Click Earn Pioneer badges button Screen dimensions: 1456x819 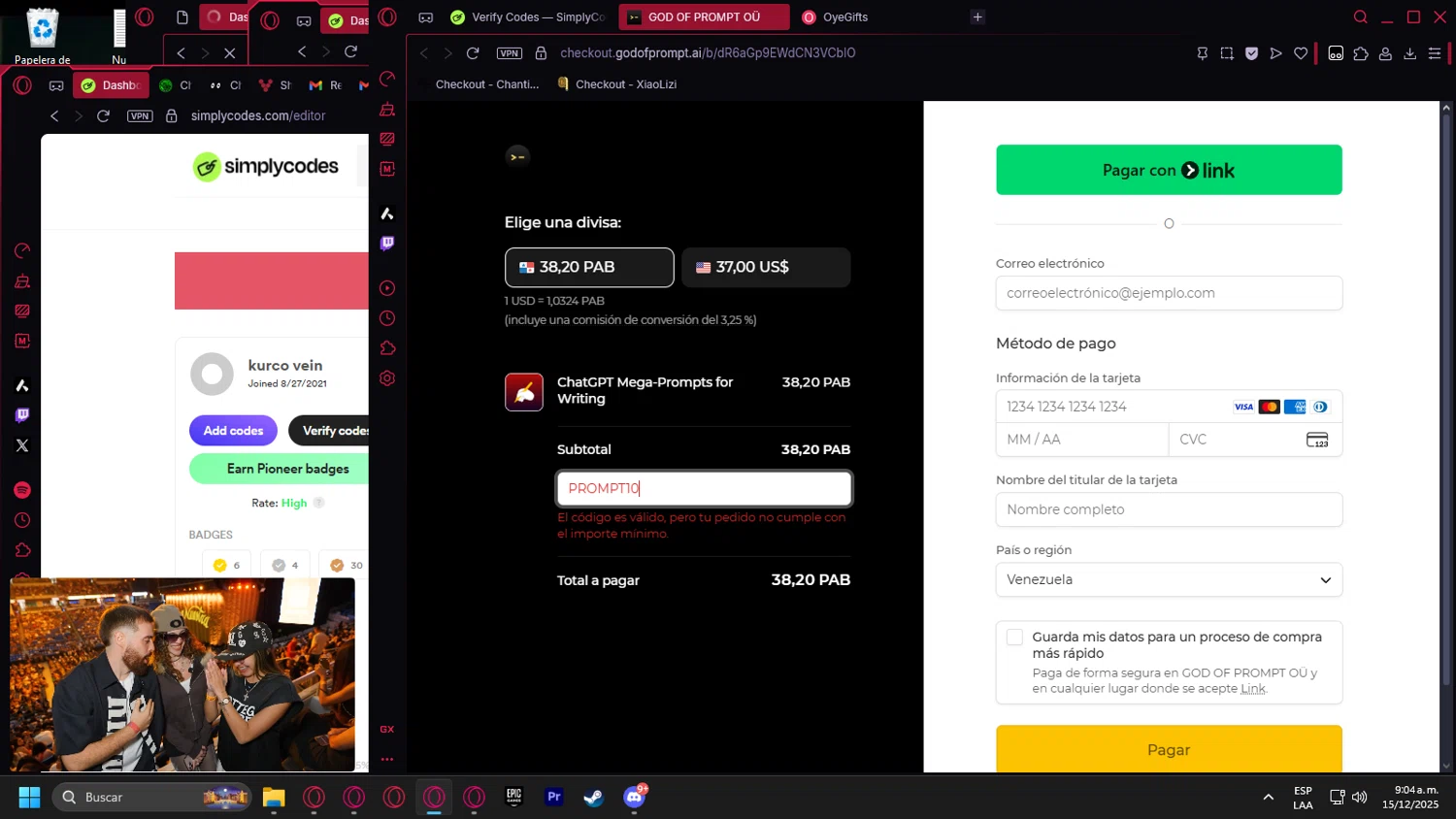(x=280, y=469)
